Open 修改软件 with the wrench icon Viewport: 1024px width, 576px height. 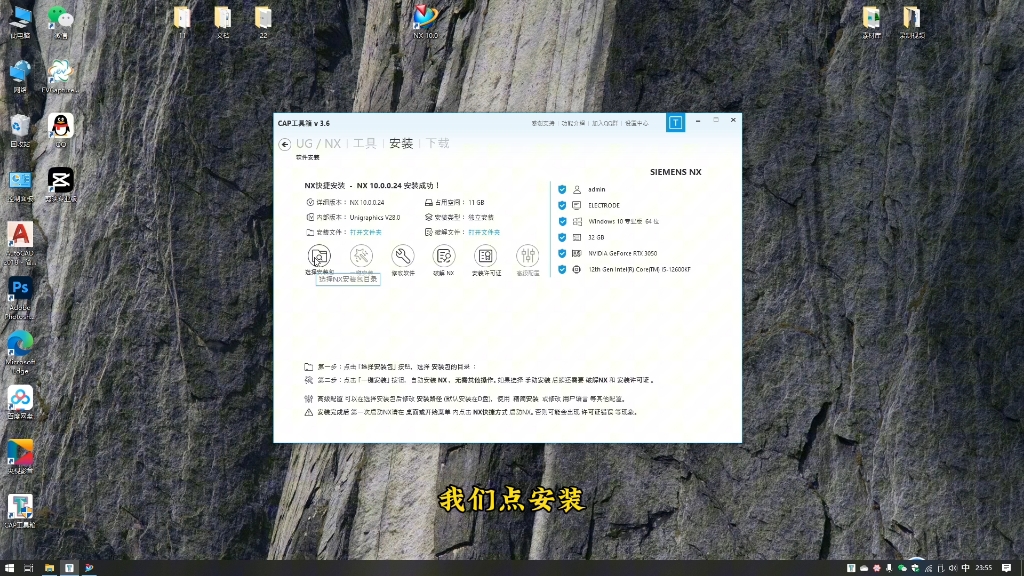click(401, 257)
